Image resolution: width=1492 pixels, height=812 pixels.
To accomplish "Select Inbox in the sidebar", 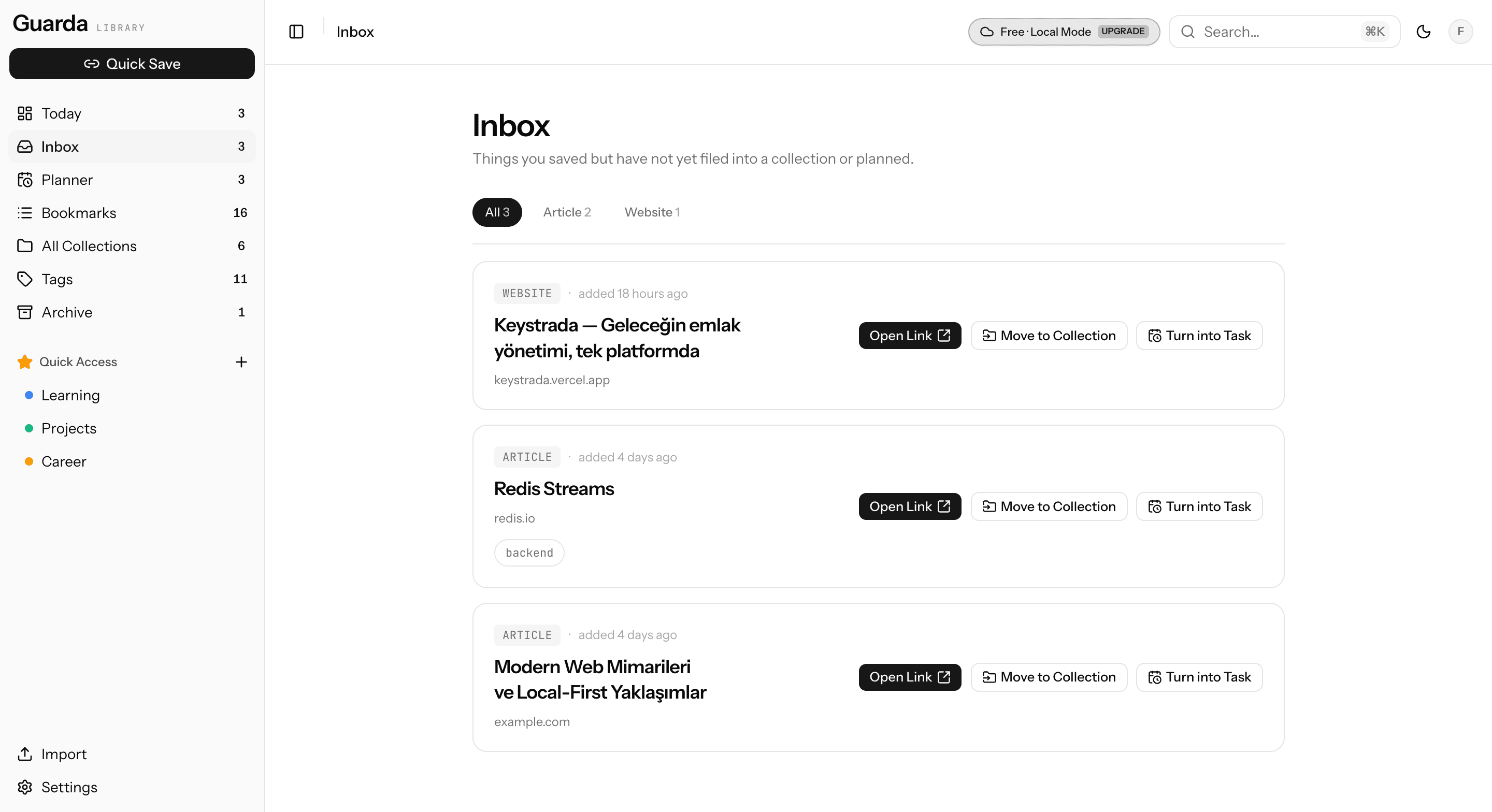I will point(132,147).
